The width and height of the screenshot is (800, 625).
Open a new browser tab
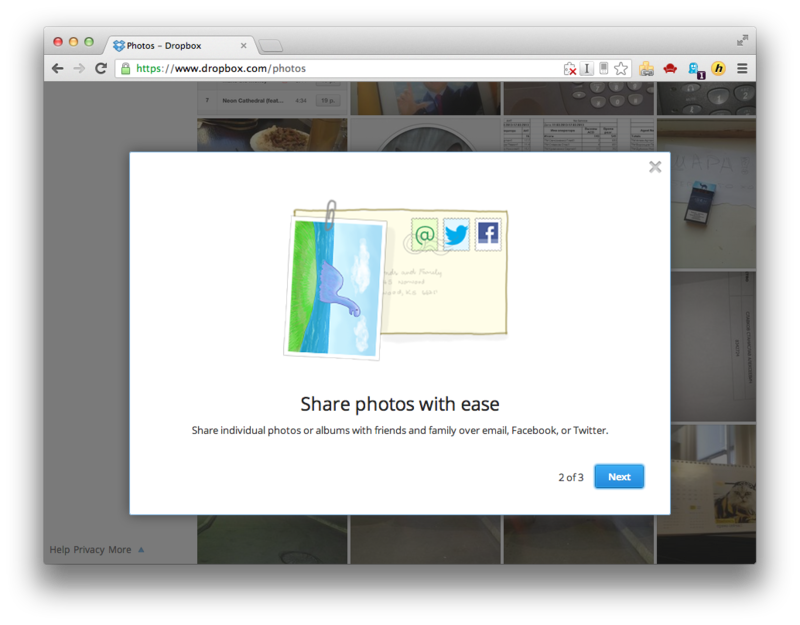271,46
